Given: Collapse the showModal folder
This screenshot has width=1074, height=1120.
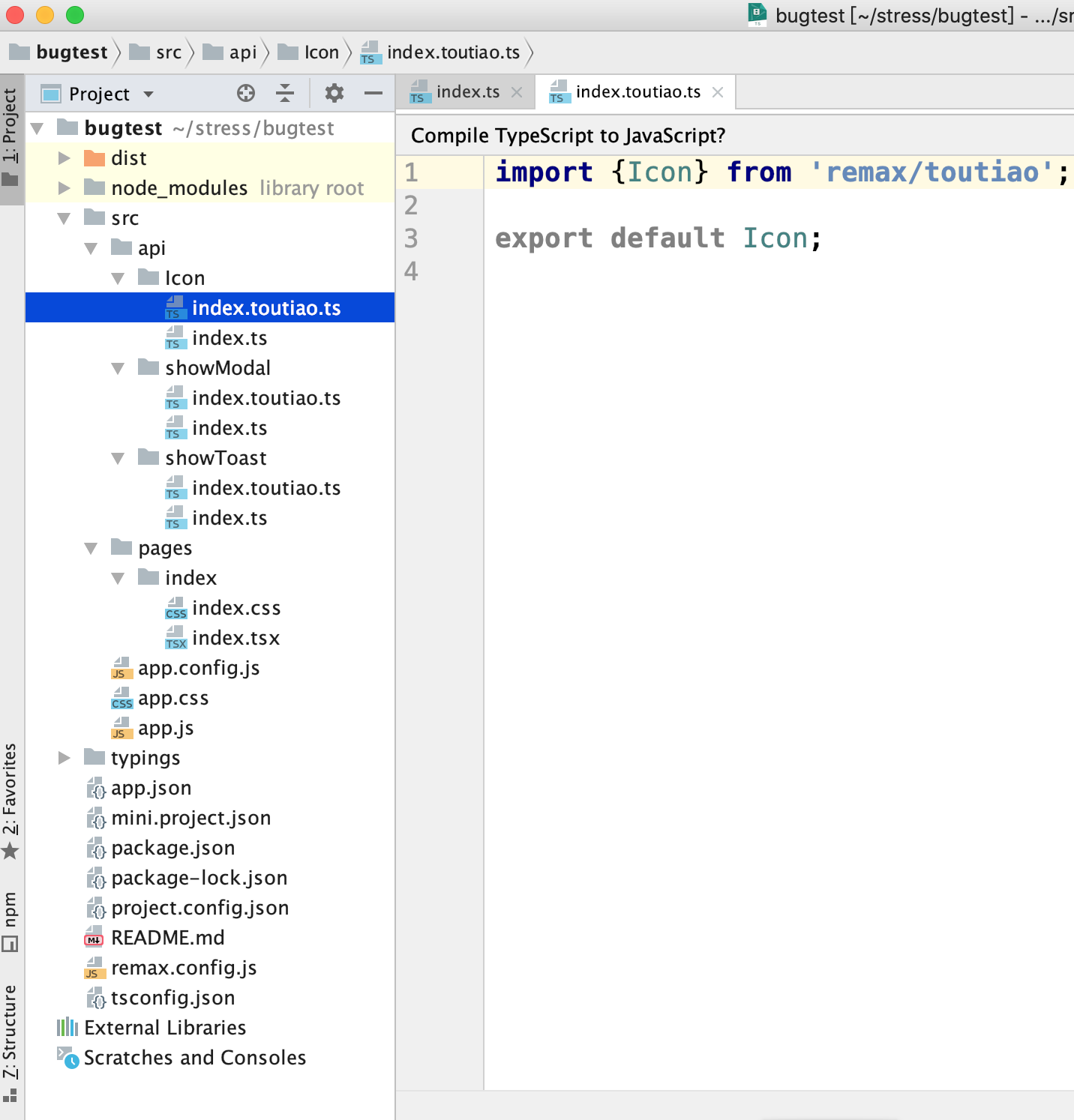Looking at the screenshot, I should (x=118, y=368).
